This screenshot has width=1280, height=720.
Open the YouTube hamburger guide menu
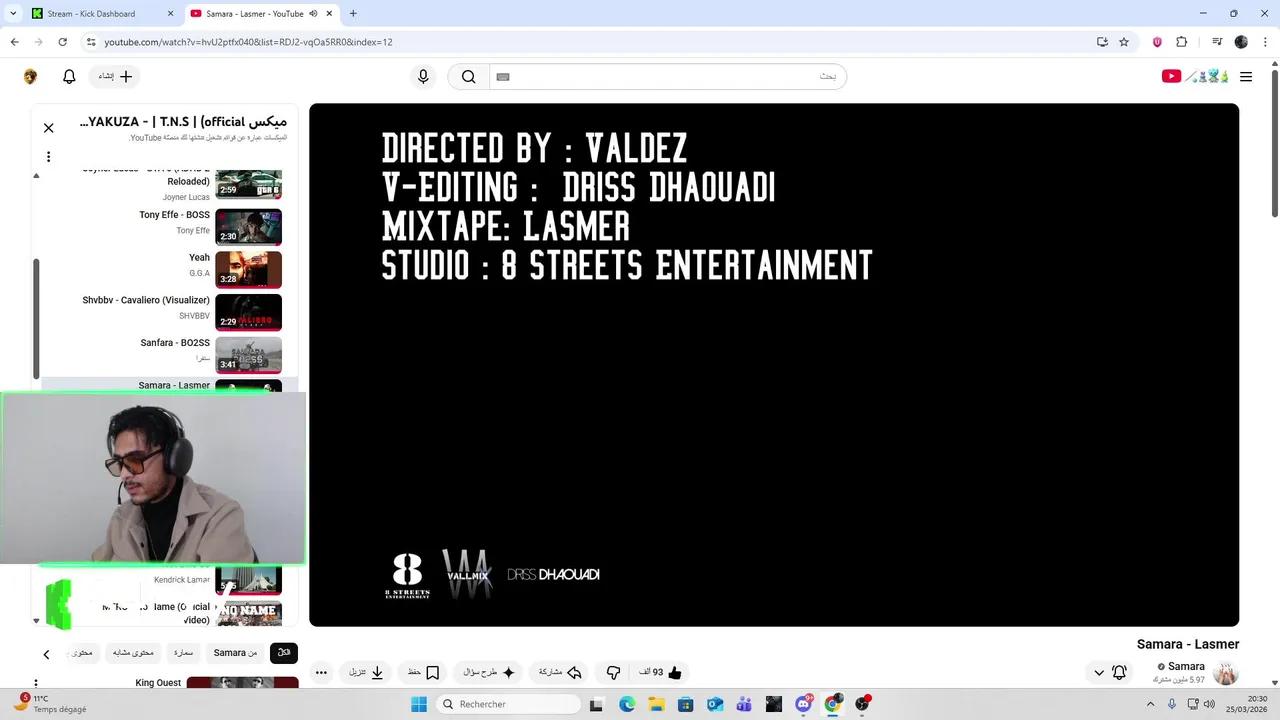pos(1246,77)
